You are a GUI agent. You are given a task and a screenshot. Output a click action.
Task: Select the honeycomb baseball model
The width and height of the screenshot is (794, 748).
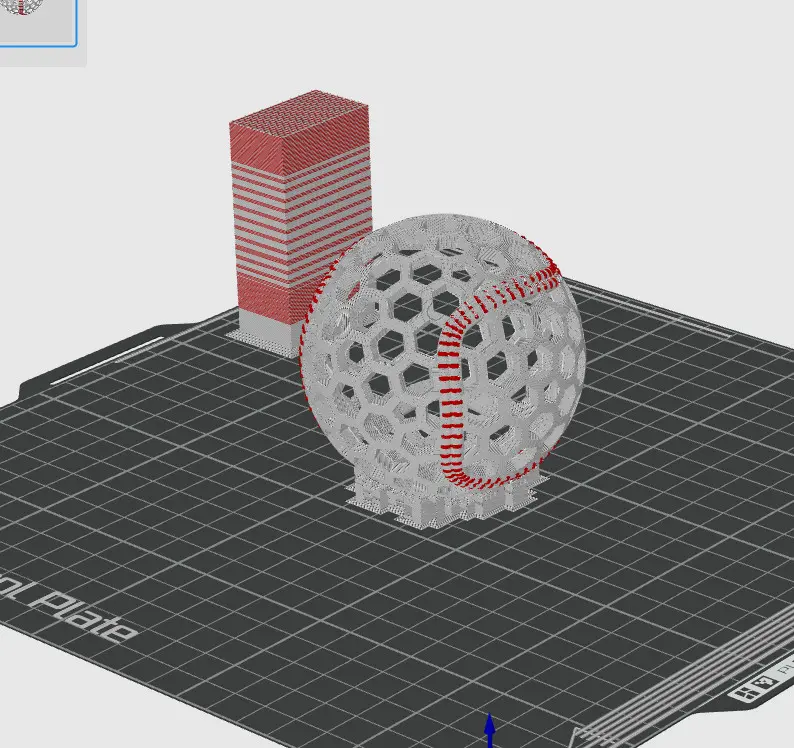pyautogui.click(x=443, y=351)
